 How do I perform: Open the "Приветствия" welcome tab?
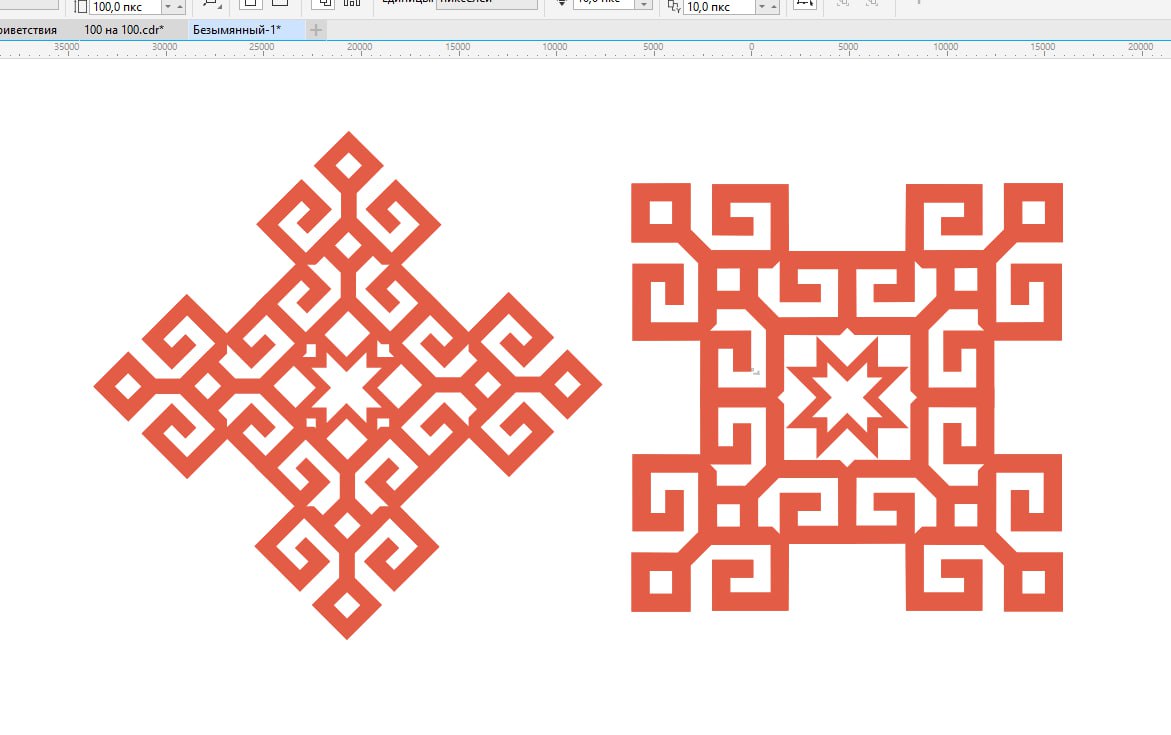pyautogui.click(x=28, y=30)
